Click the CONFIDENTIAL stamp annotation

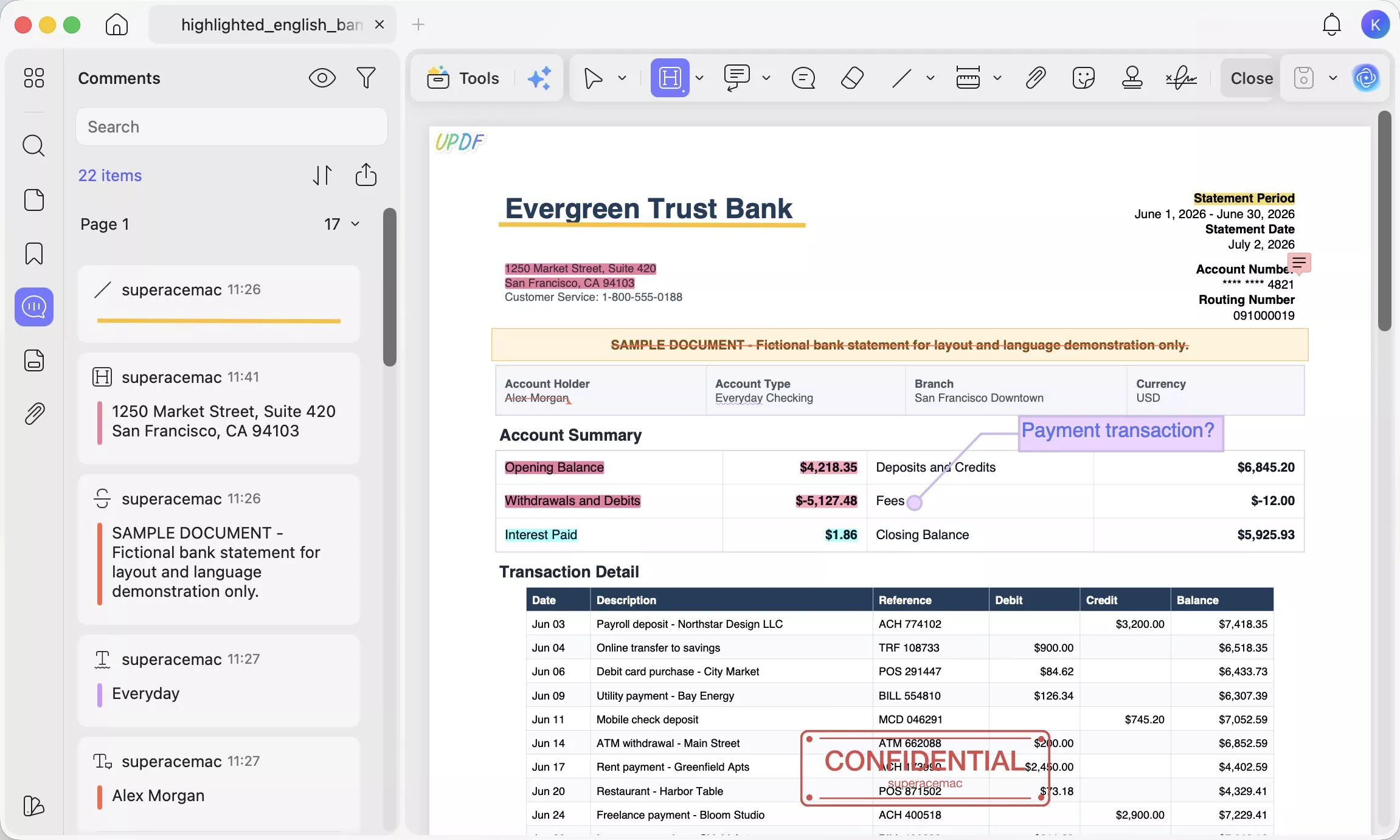[x=925, y=768]
